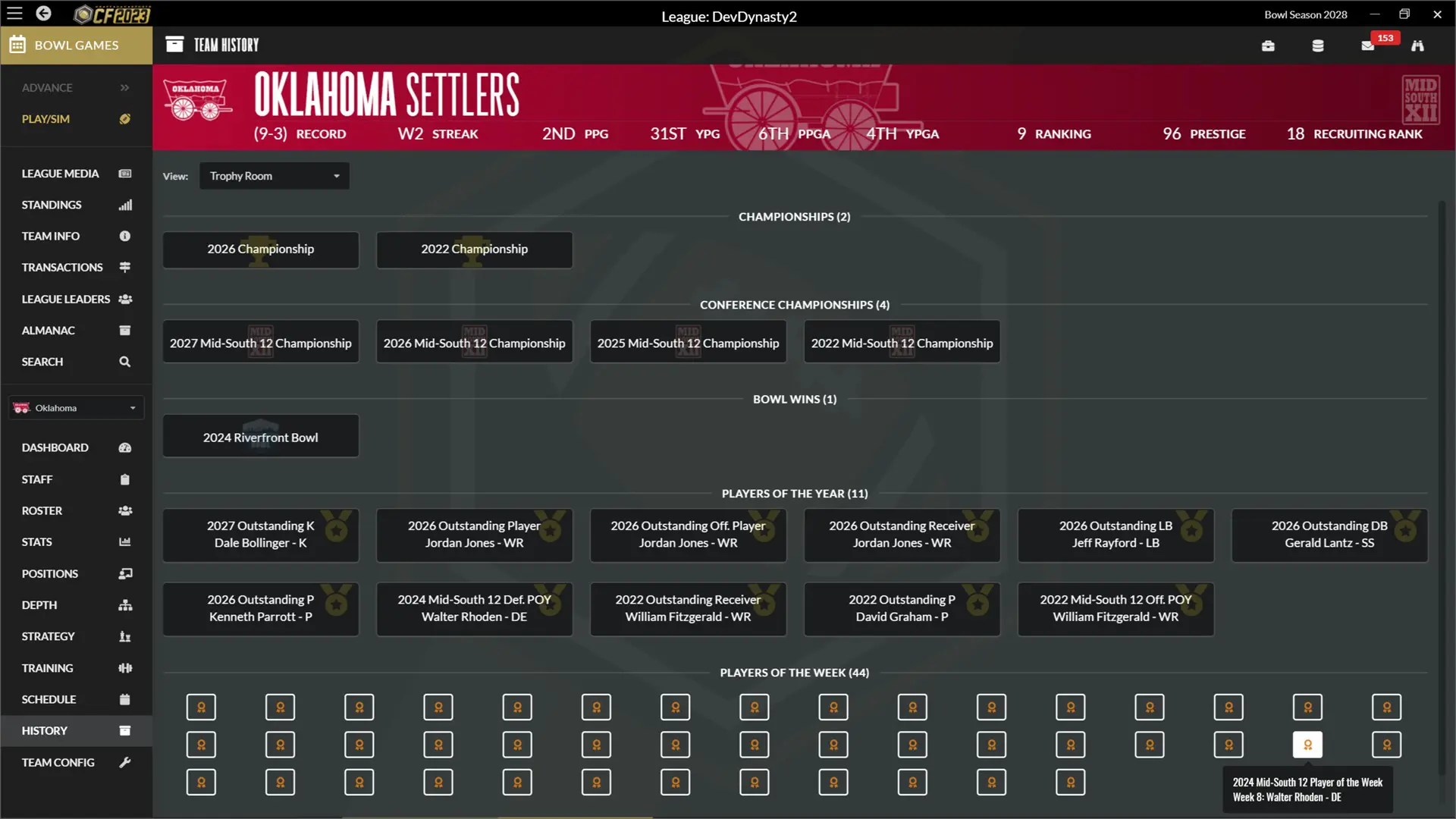Expand the Oklahoma team selector dropdown

[75, 407]
